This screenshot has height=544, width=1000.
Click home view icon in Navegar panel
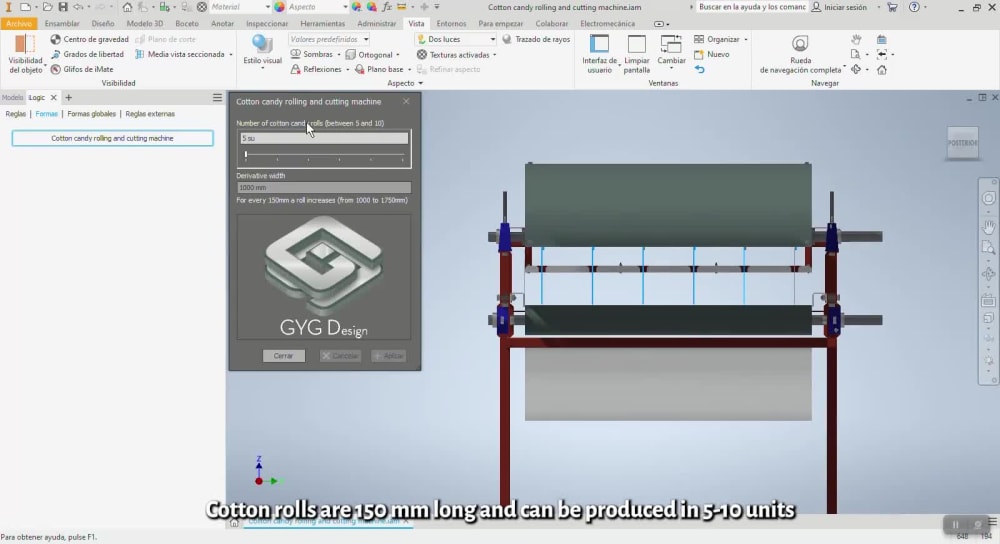[x=881, y=70]
